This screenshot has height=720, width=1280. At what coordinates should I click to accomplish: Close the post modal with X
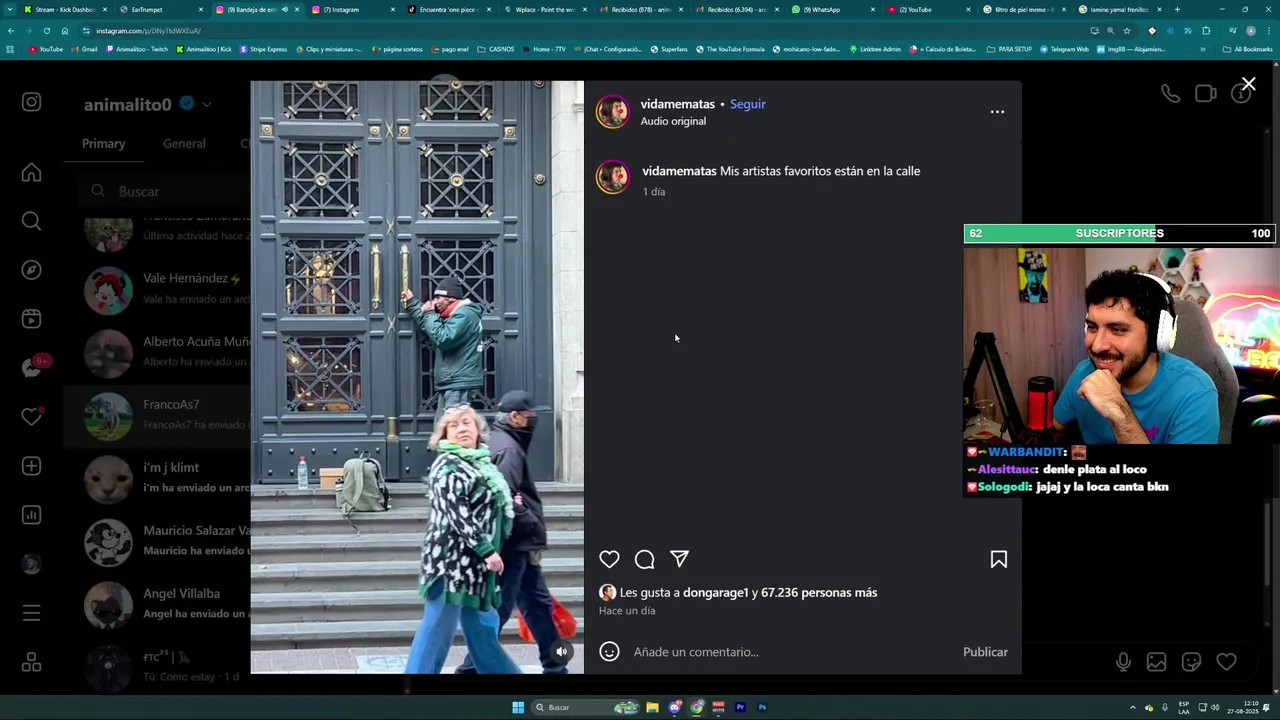point(1248,84)
